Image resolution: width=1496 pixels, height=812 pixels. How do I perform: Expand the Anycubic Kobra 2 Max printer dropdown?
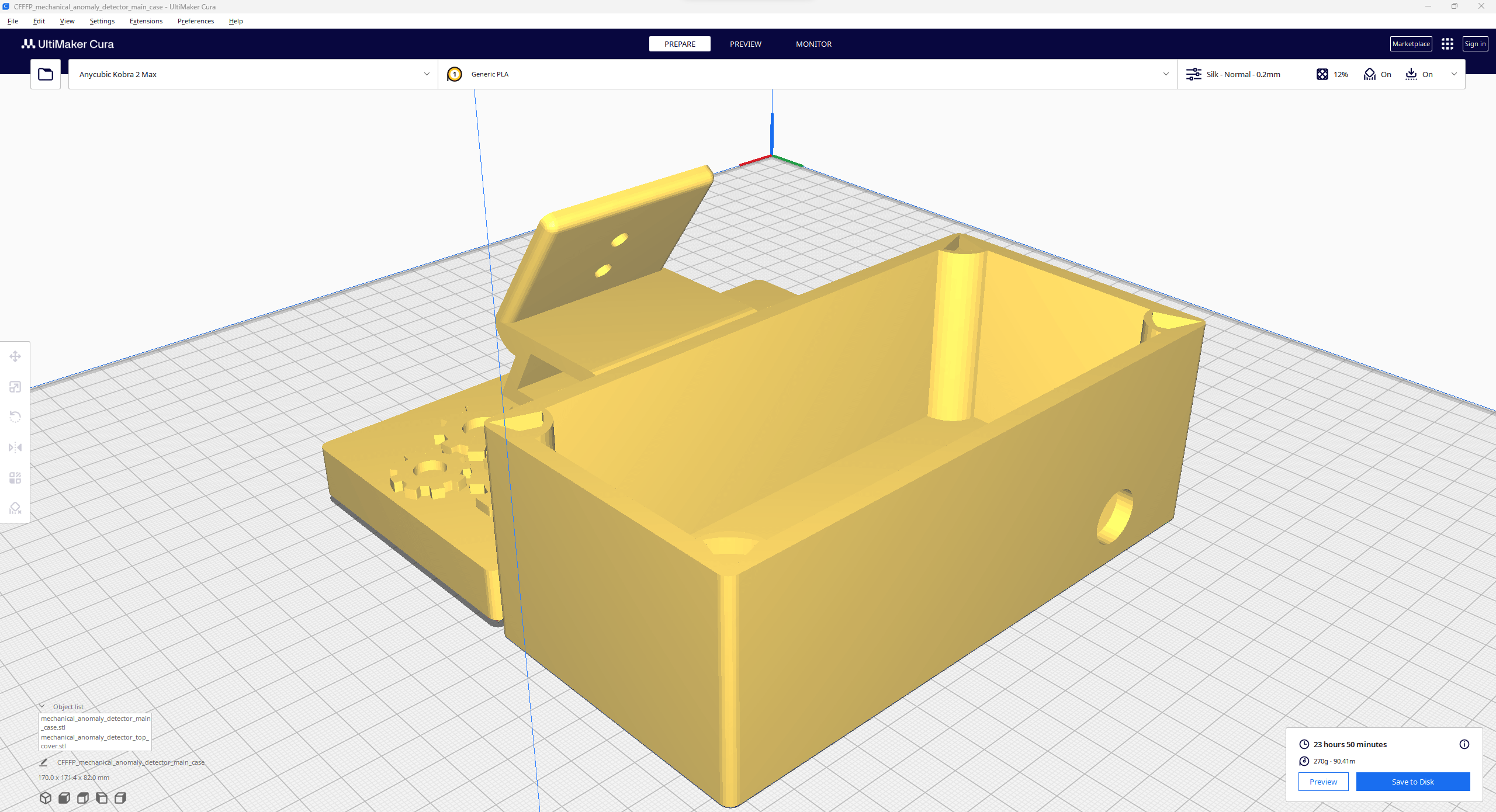[253, 74]
